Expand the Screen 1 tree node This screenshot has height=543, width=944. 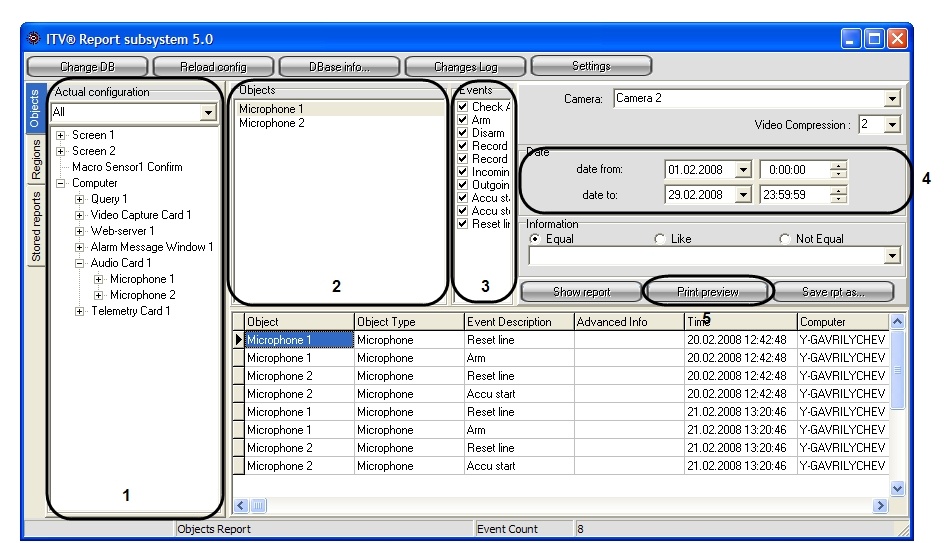62,135
